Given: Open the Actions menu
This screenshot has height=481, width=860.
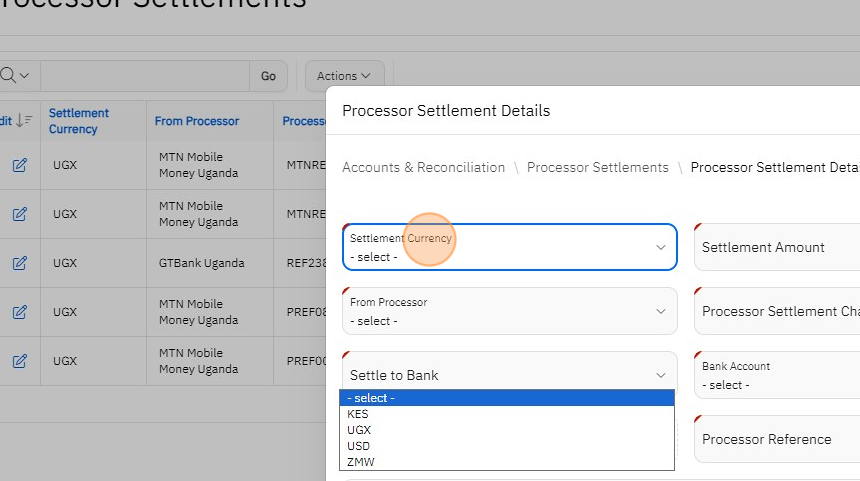Looking at the screenshot, I should (x=343, y=76).
